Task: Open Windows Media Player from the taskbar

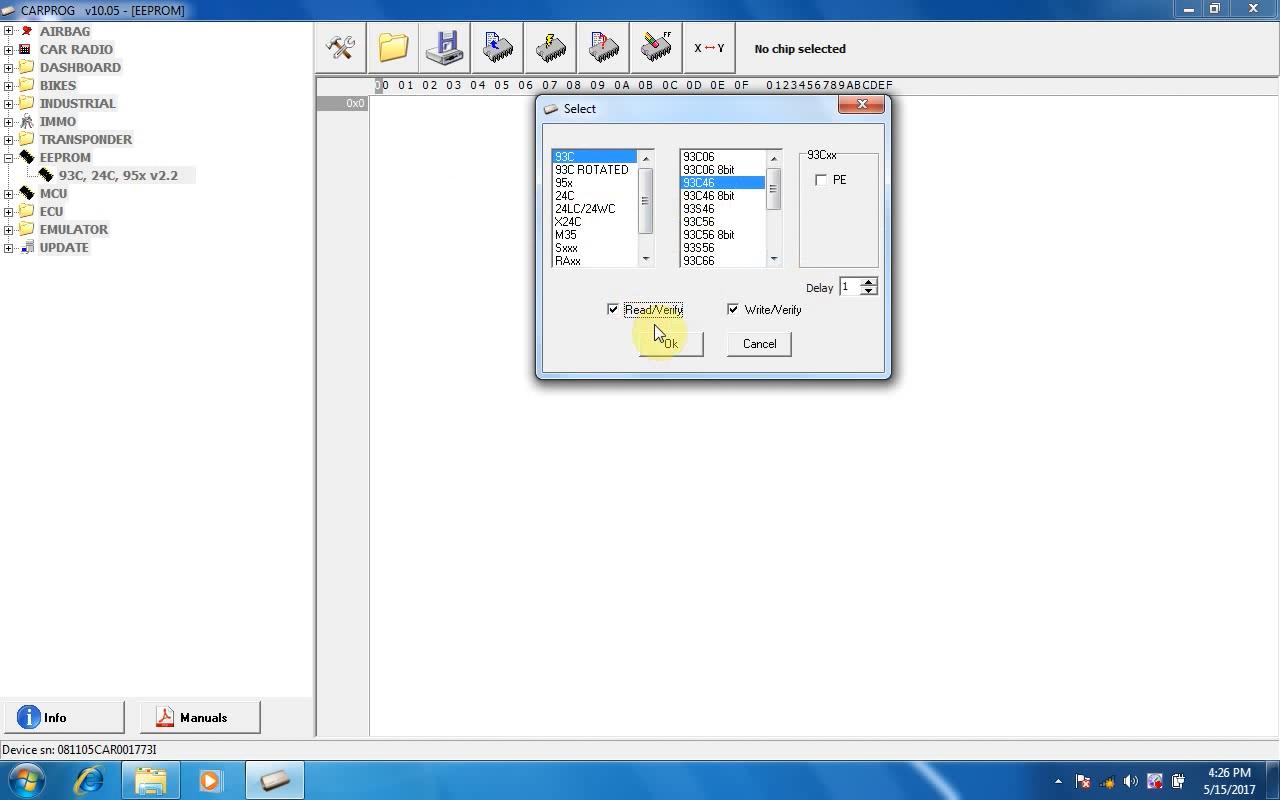Action: pyautogui.click(x=210, y=780)
